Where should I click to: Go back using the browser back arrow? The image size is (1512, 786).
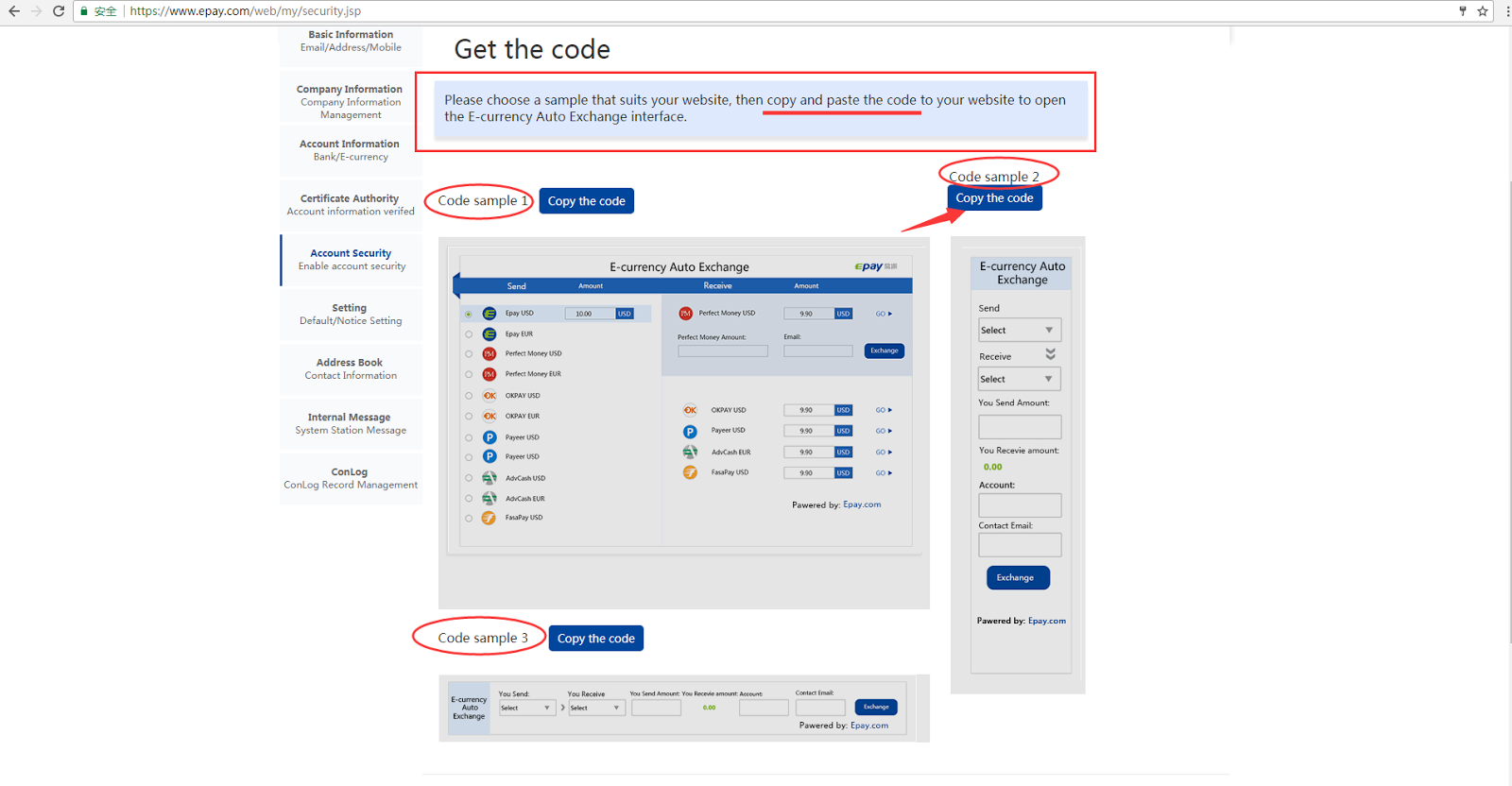pyautogui.click(x=14, y=11)
